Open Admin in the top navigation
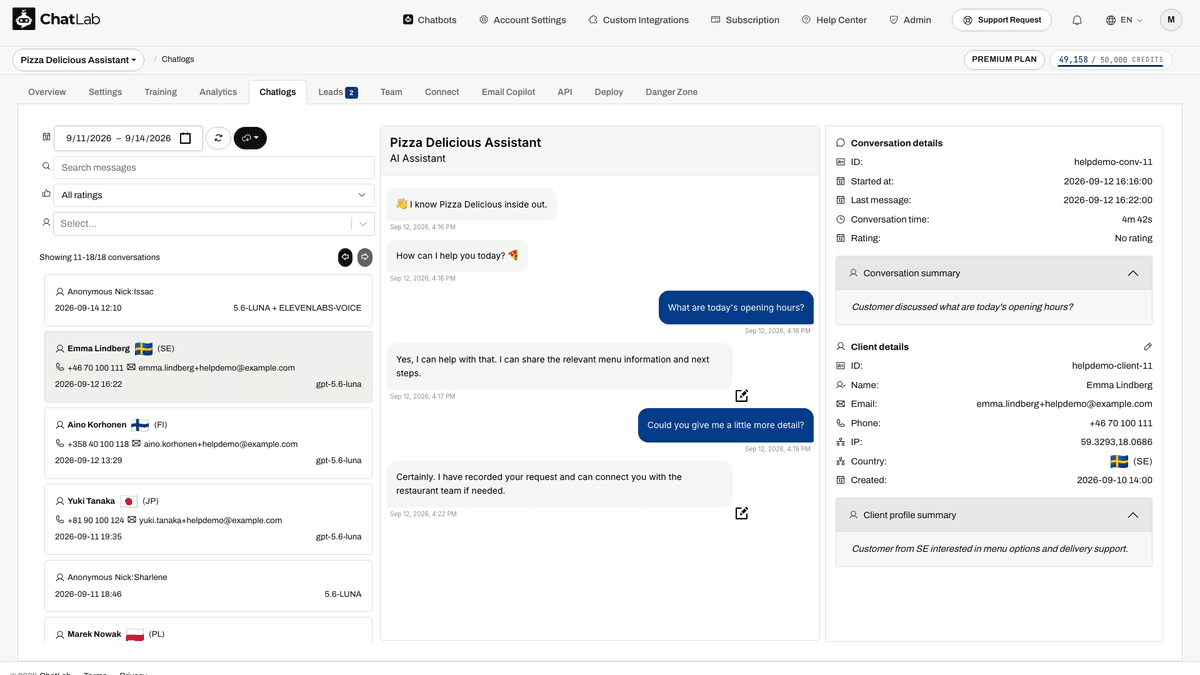 pos(910,20)
